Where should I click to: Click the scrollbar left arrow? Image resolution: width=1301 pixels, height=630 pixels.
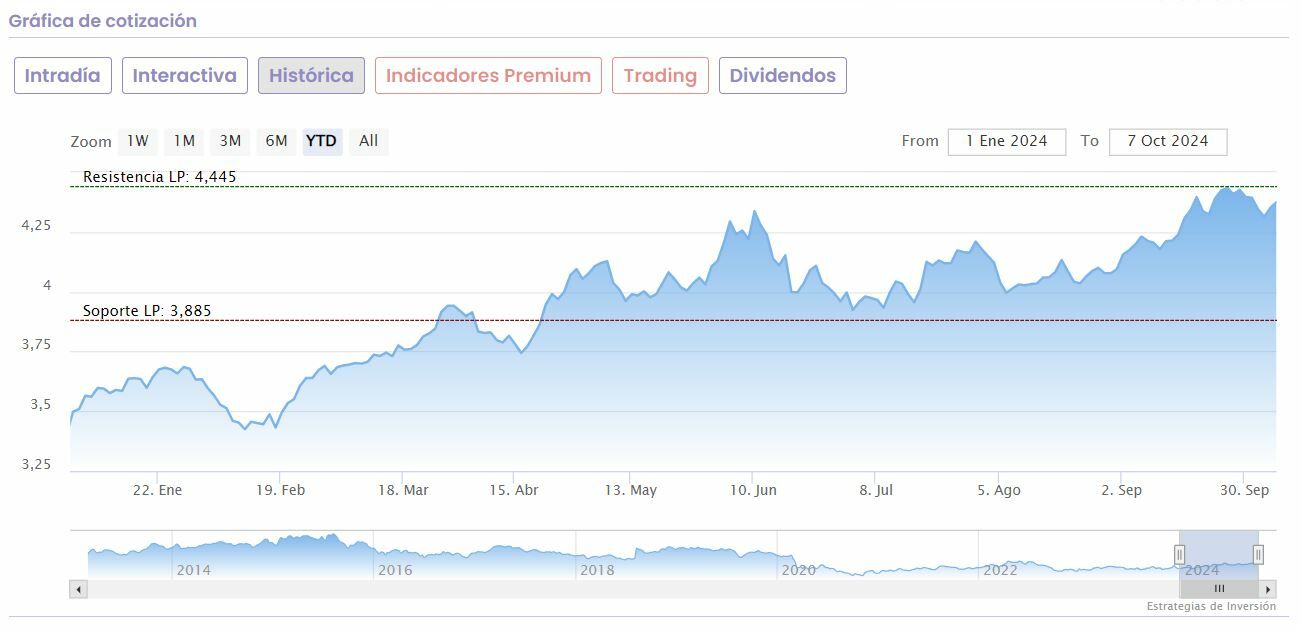click(78, 589)
